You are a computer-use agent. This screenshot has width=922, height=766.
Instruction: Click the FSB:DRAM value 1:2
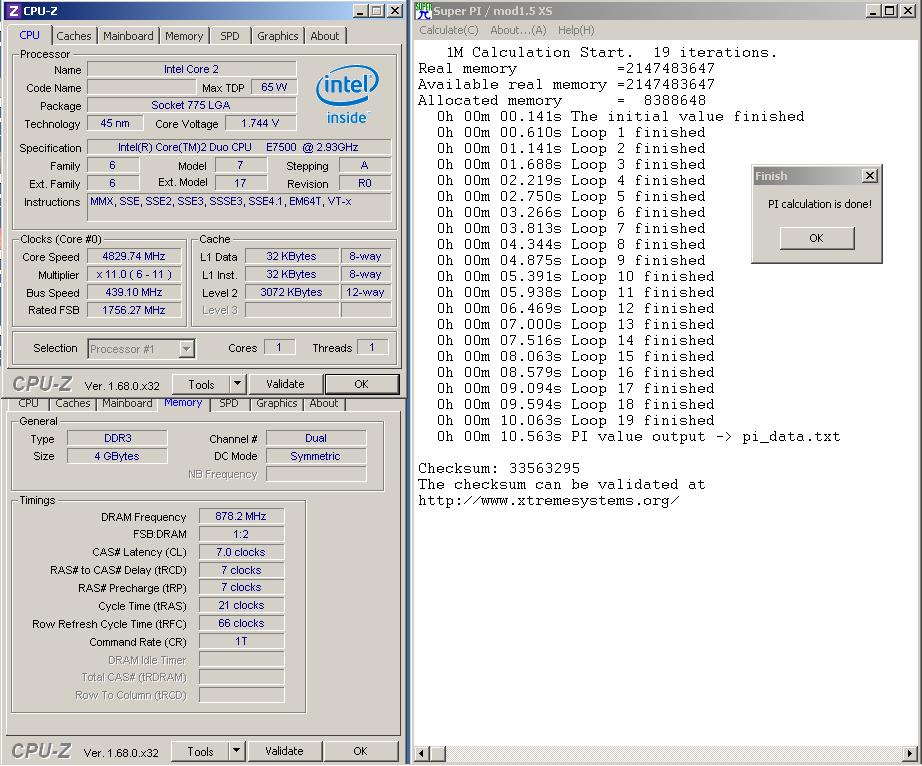(241, 534)
